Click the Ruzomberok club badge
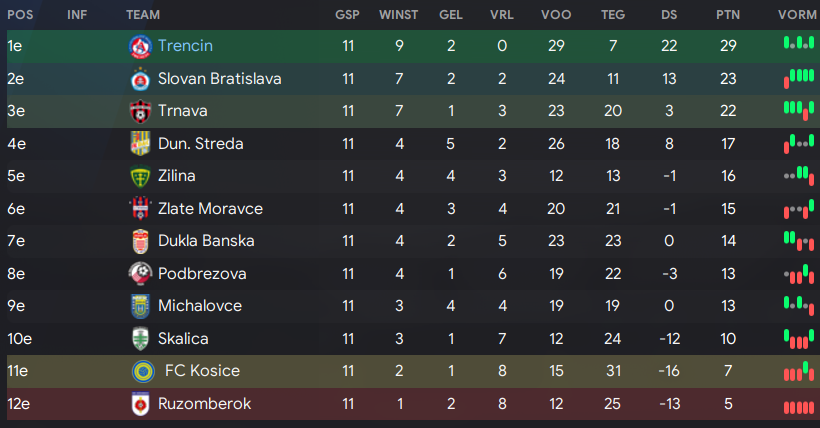 (140, 403)
